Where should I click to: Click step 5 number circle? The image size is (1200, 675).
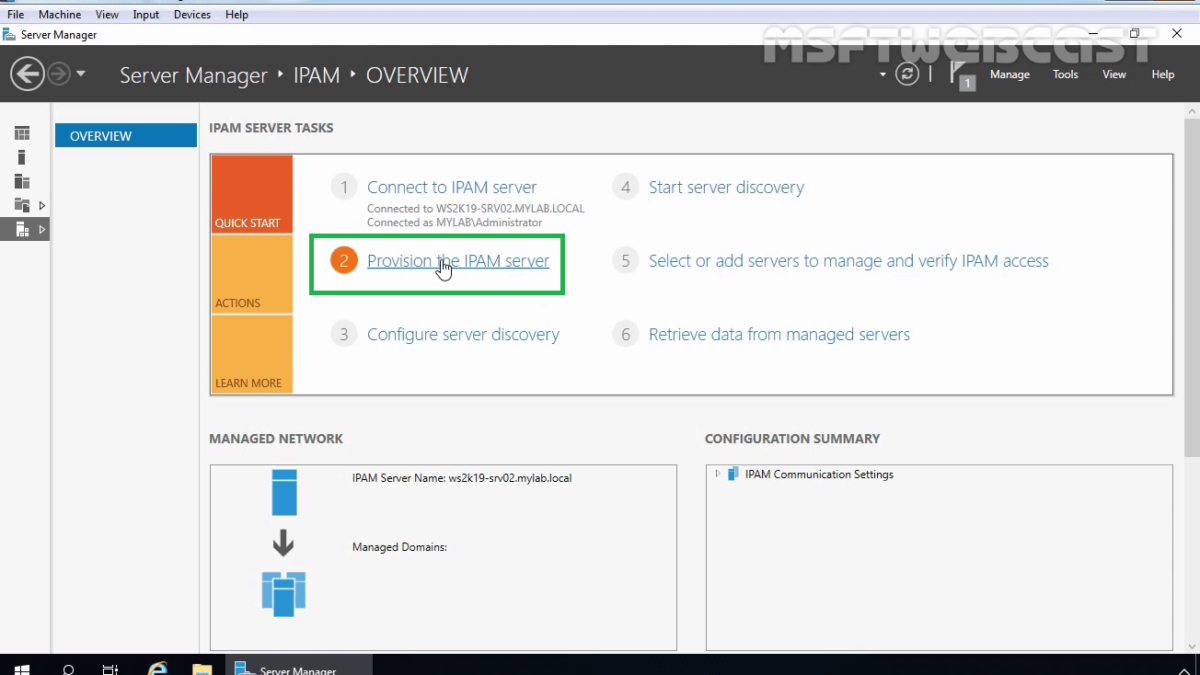pyautogui.click(x=626, y=261)
